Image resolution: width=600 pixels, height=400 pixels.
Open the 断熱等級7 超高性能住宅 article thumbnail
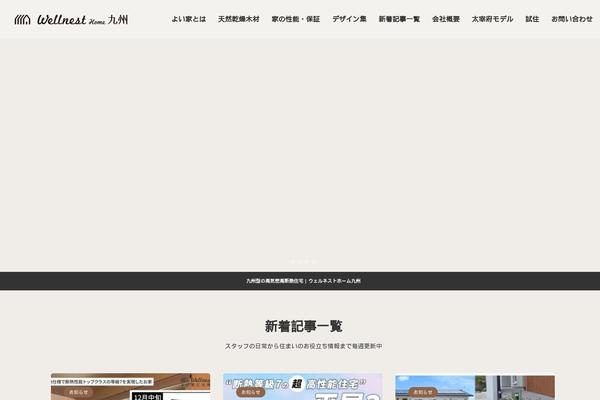pyautogui.click(x=303, y=387)
